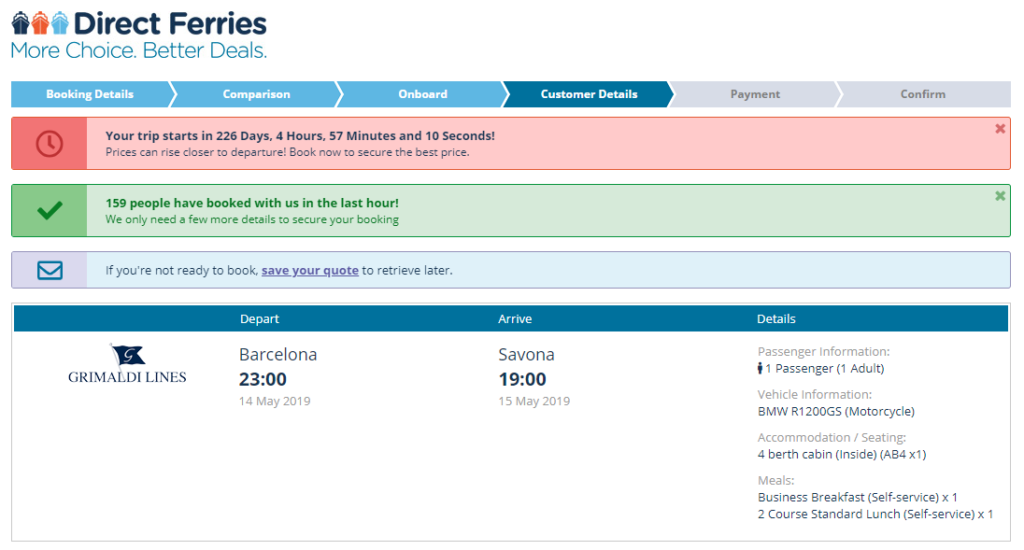Image resolution: width=1024 pixels, height=550 pixels.
Task: Select the Customer Details step
Action: (589, 94)
